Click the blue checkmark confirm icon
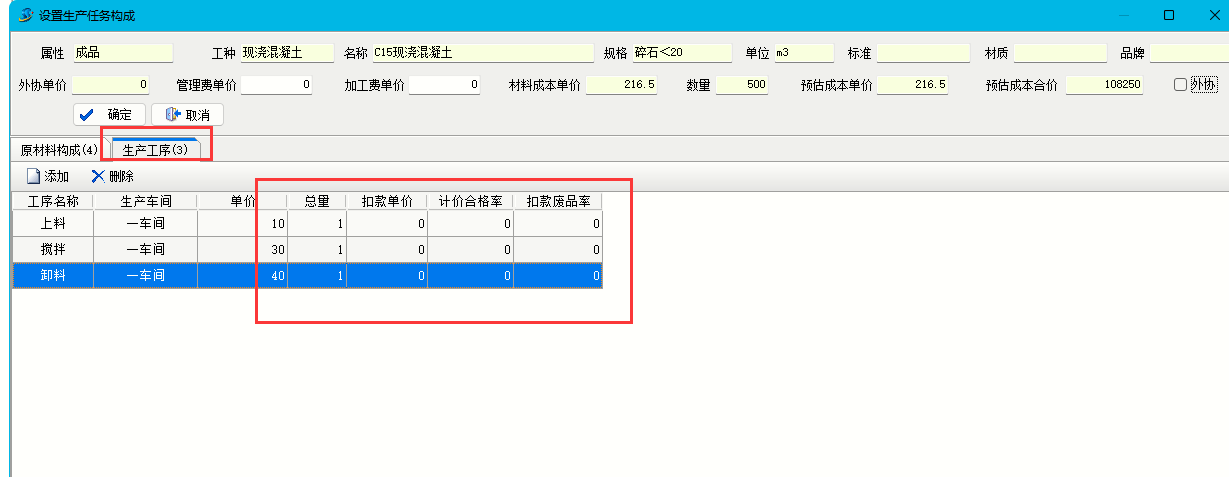This screenshot has width=1229, height=477. [88, 114]
